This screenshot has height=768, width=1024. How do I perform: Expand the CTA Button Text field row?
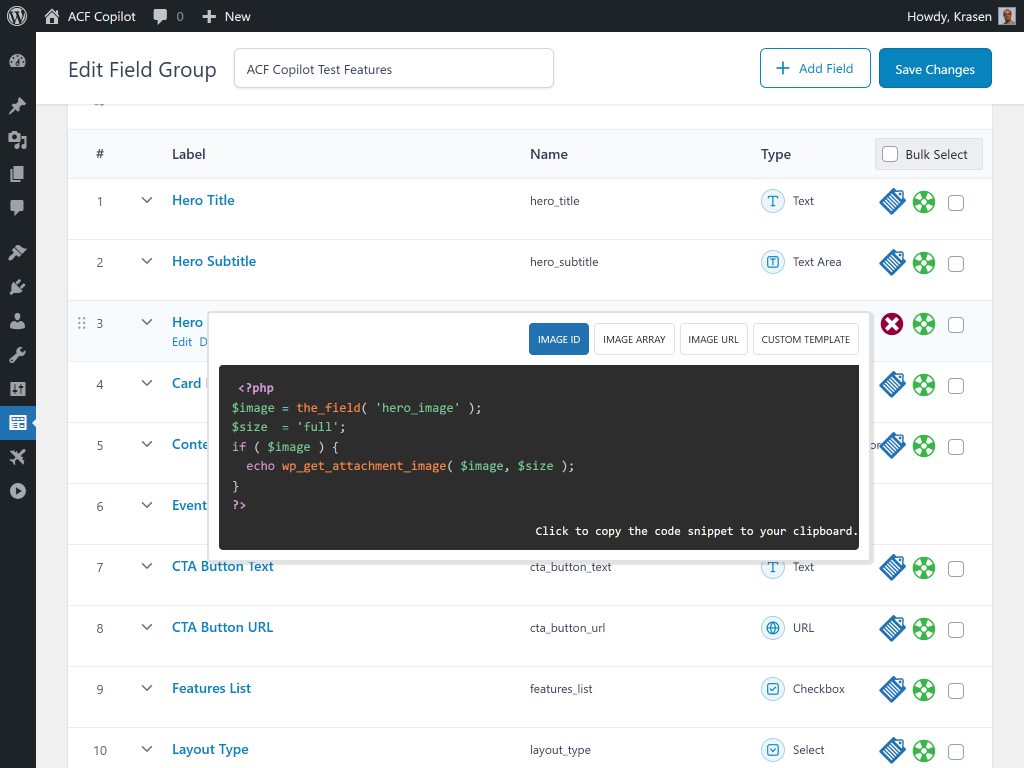(x=147, y=566)
